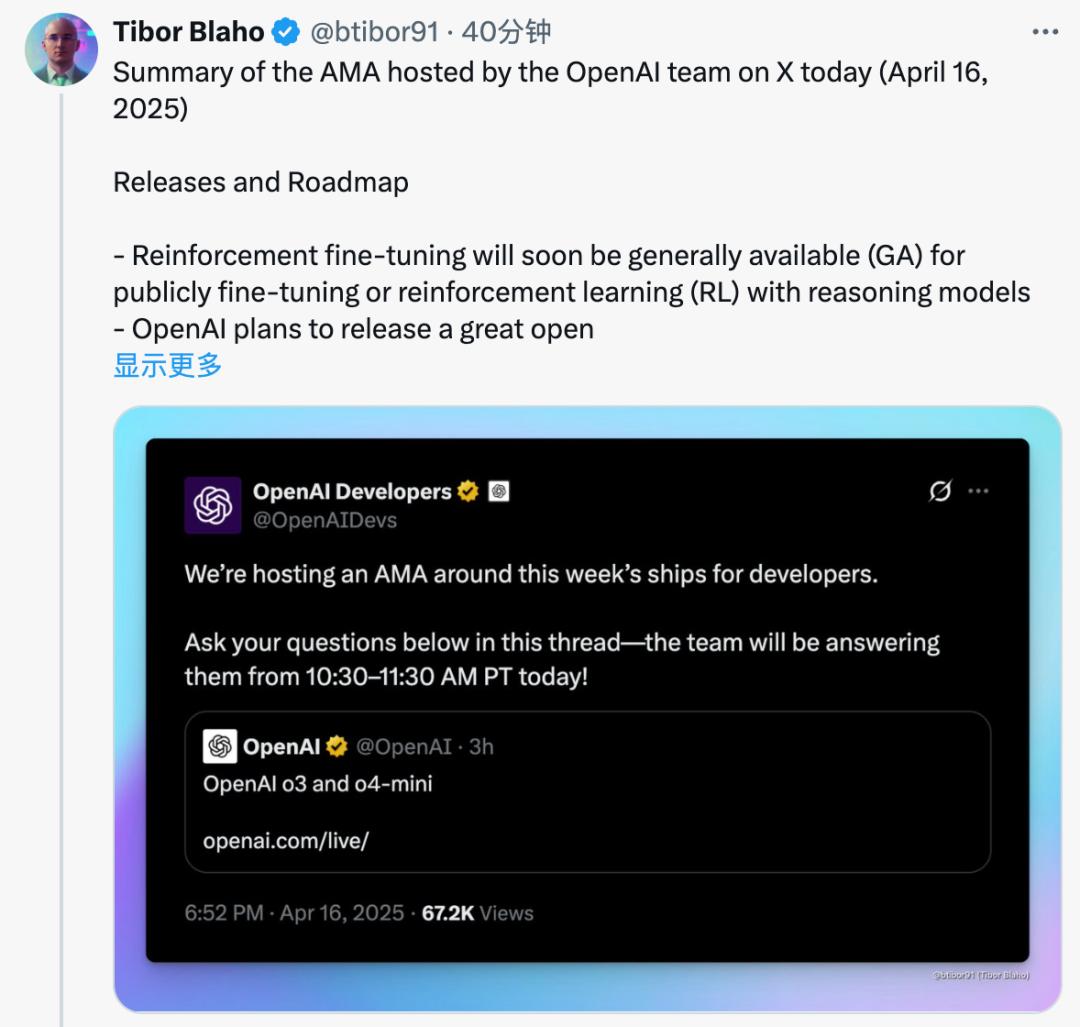Click the Grok slash-circle icon
1080x1027 pixels.
(940, 491)
